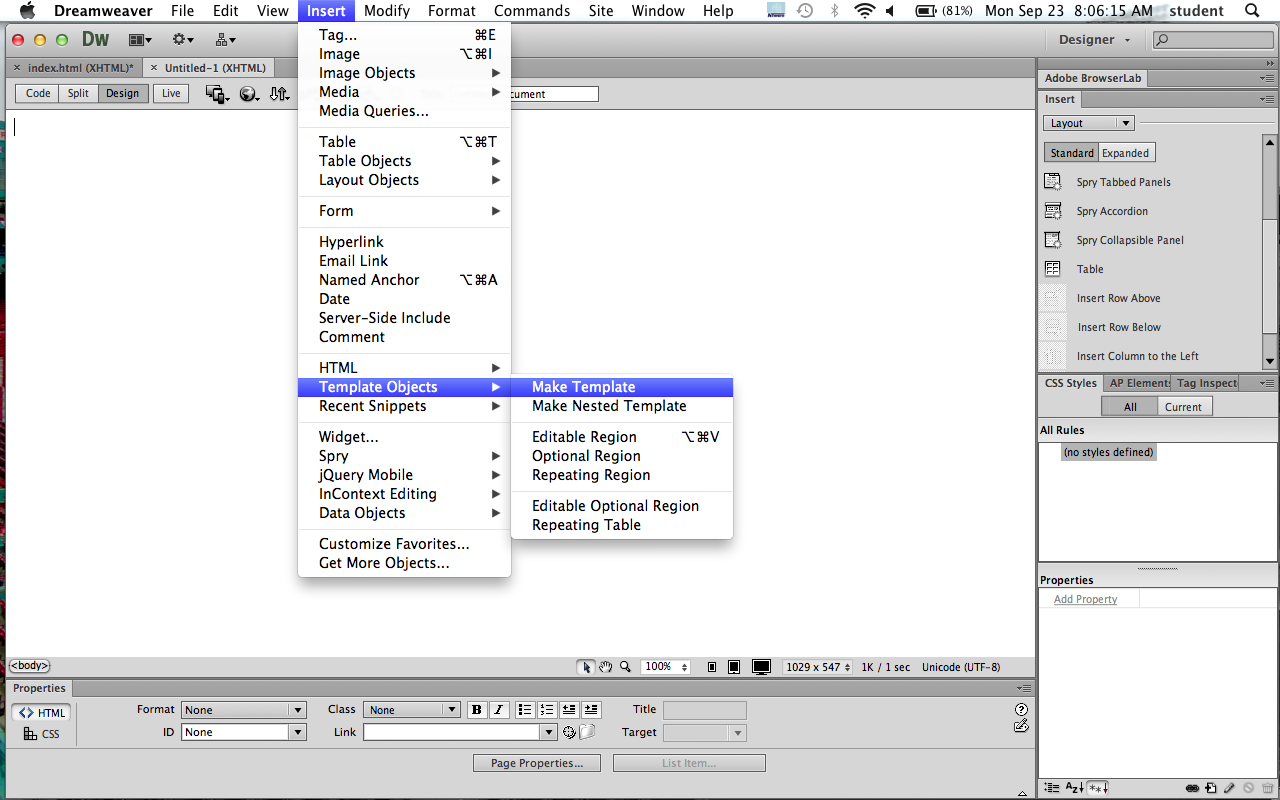Choose Editable Region from submenu
Viewport: 1280px width, 800px height.
622,437
